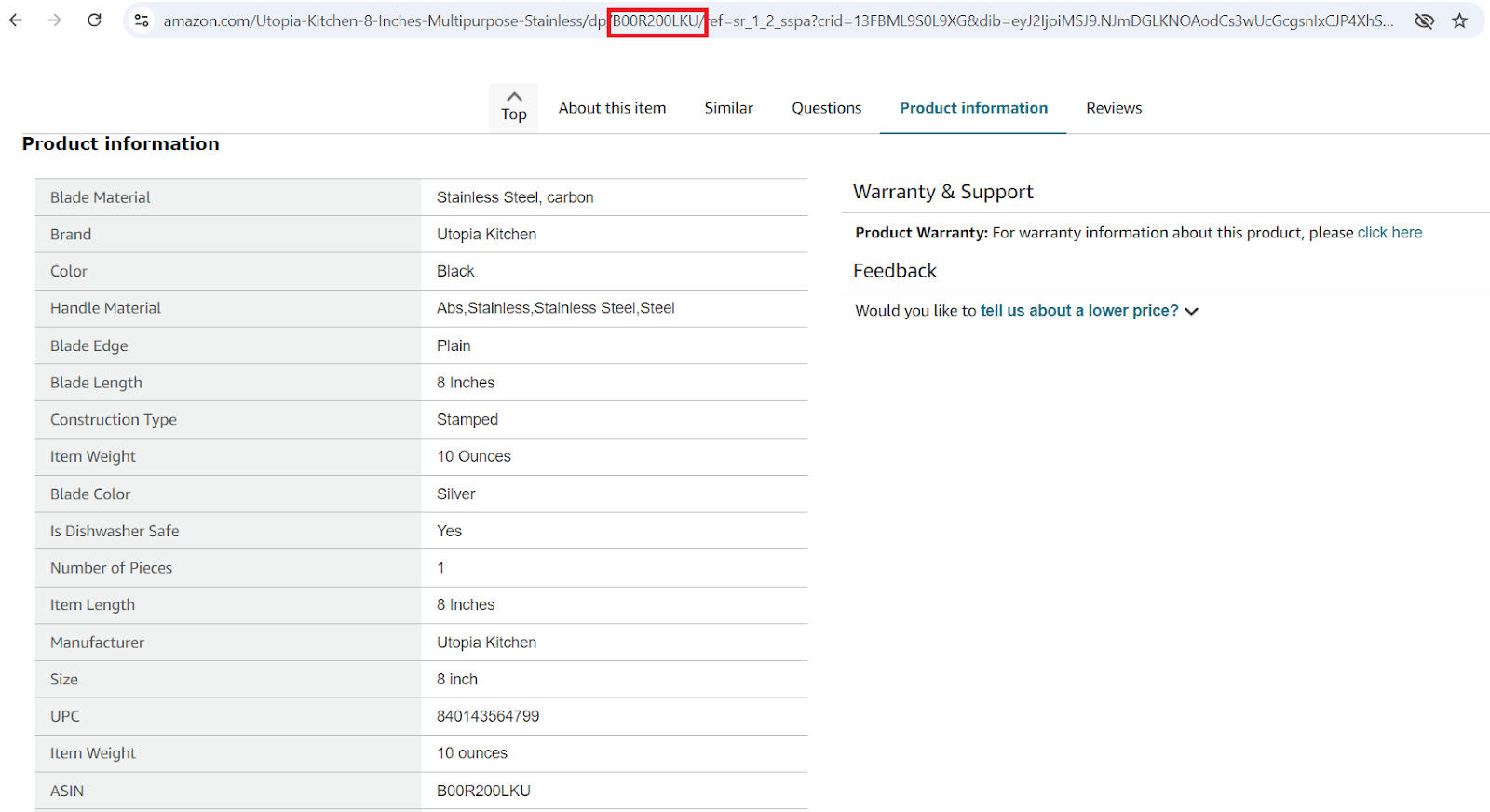Open 'tell us about a lower price?' link
The height and width of the screenshot is (812, 1490).
[1079, 311]
